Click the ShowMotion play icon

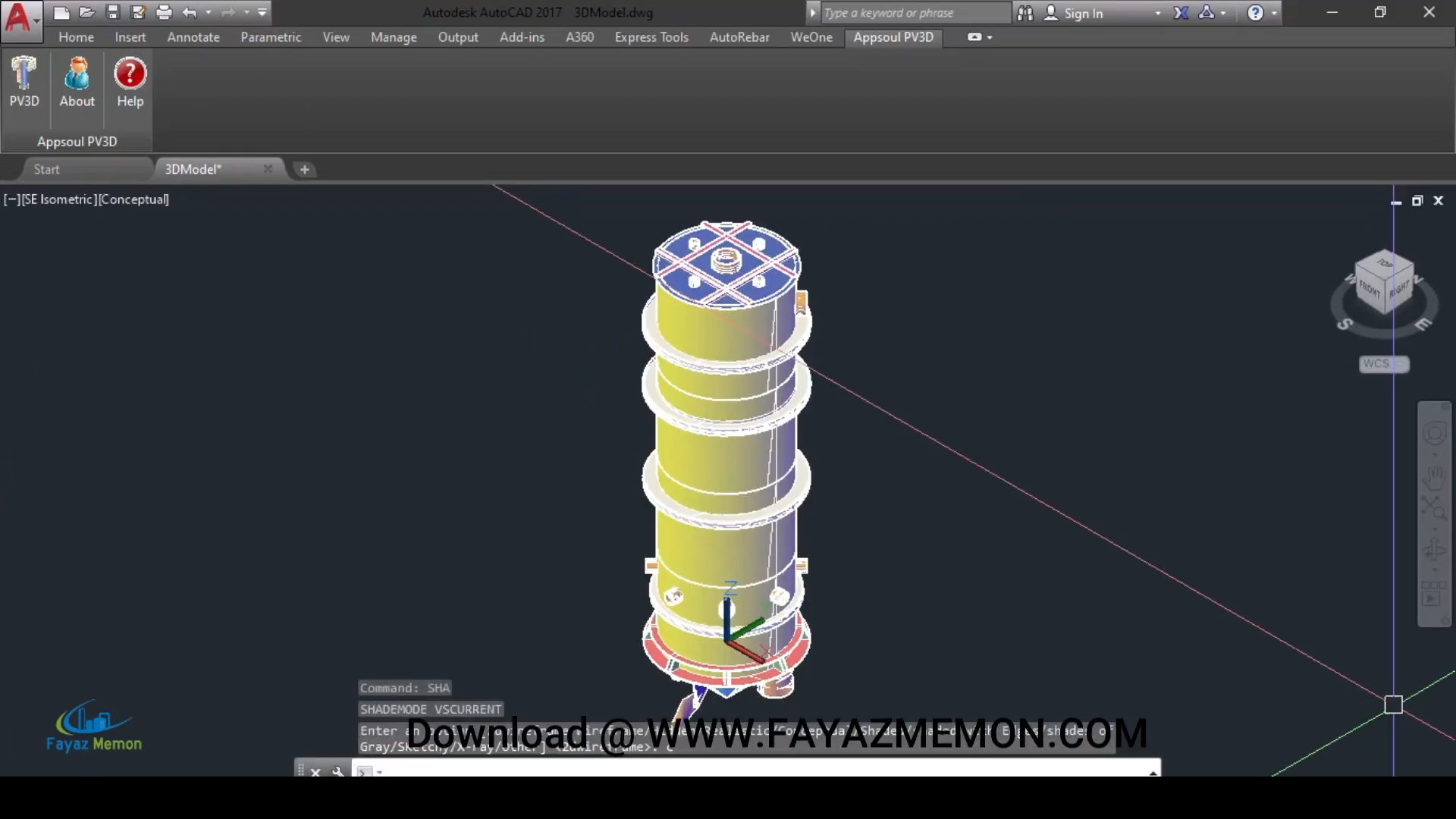point(1433,593)
